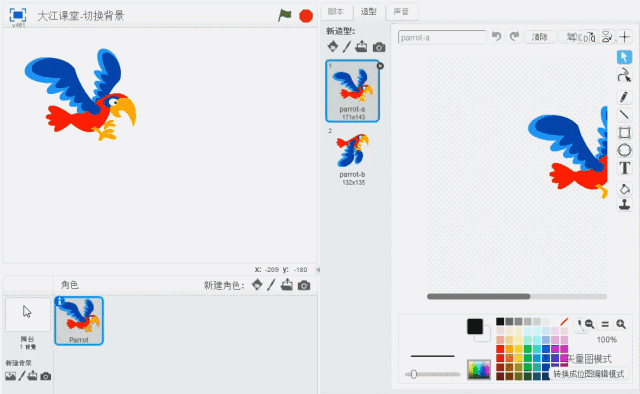
Task: Click the costume name field parrot-a
Action: [442, 38]
